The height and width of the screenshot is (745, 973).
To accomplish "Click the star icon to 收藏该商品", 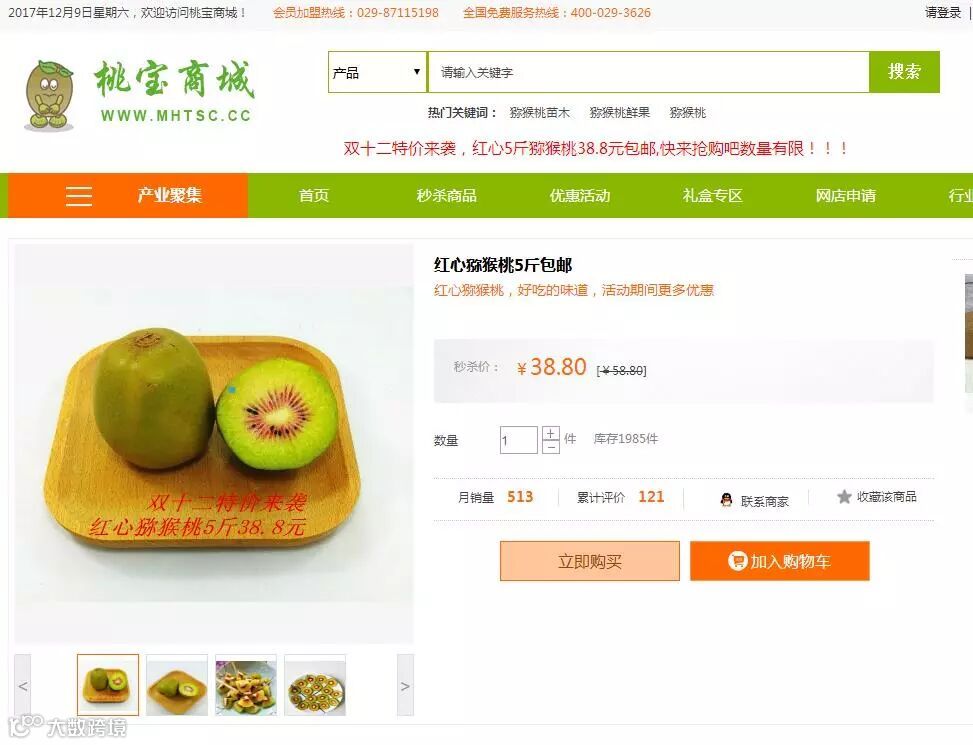I will pyautogui.click(x=843, y=497).
